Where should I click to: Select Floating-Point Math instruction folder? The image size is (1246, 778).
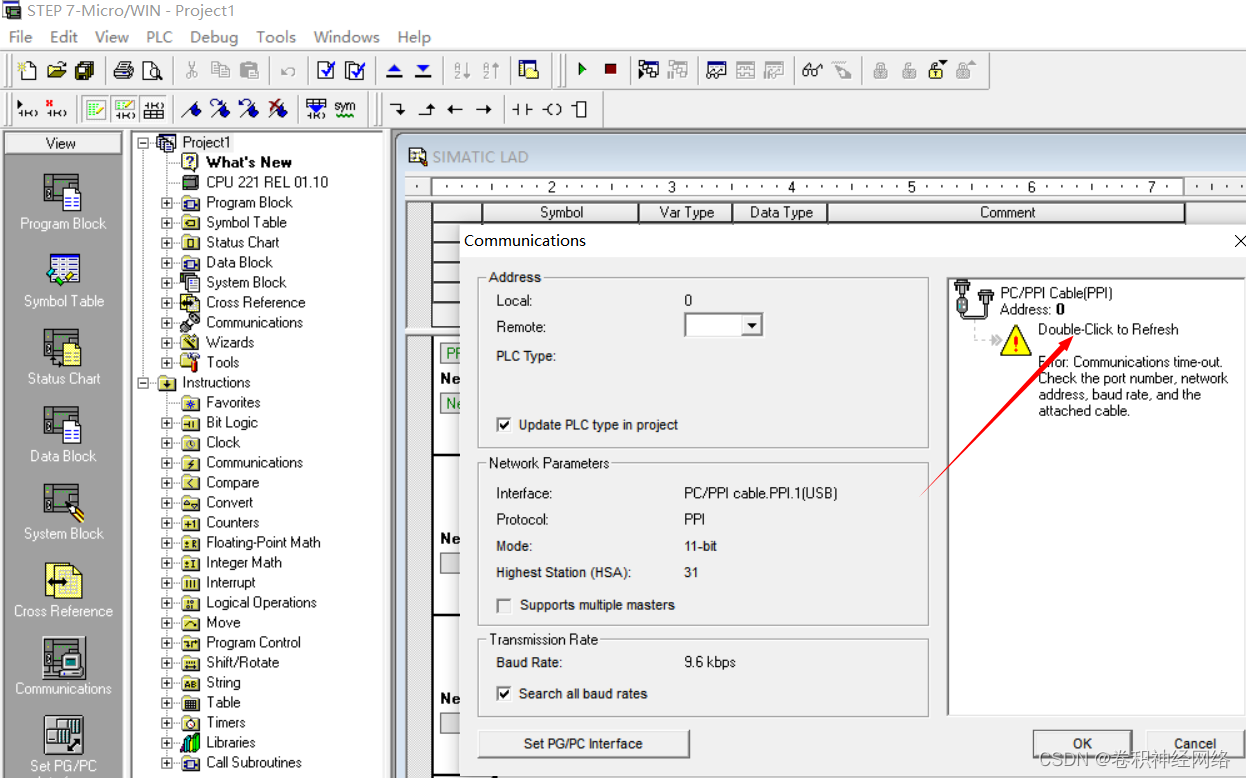click(x=263, y=542)
